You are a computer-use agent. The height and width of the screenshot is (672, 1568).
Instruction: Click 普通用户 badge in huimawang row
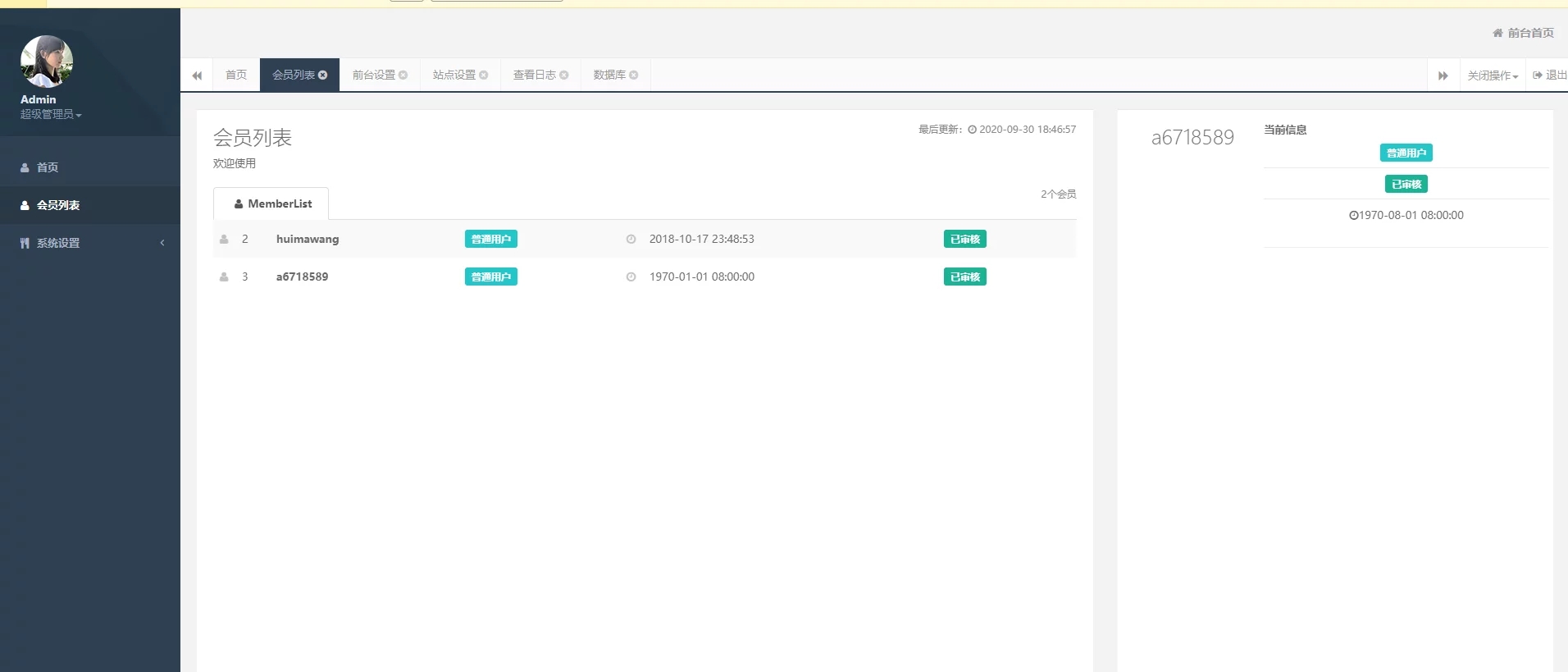pyautogui.click(x=490, y=239)
